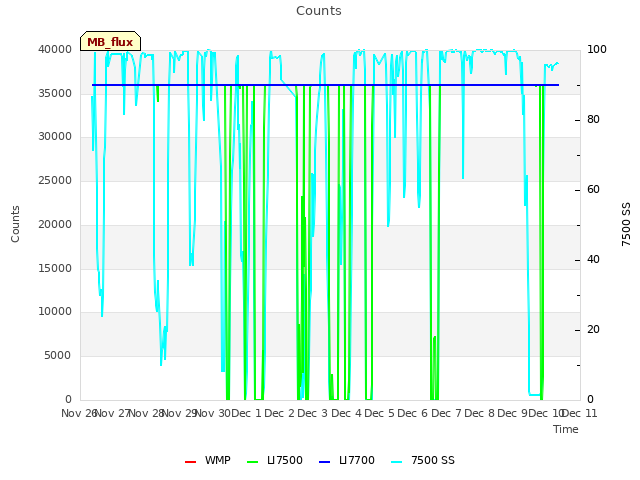Click the 15000 y-axis label
640x480 pixels.
(55, 268)
